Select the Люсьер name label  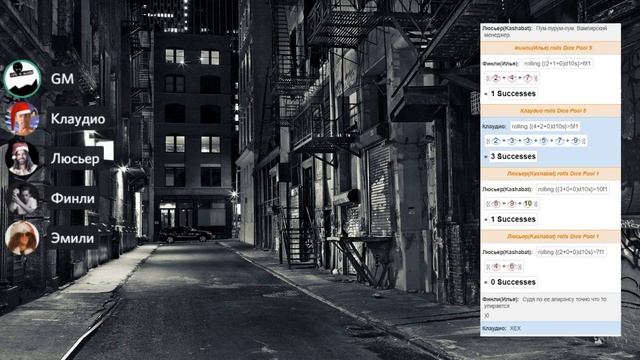pos(75,158)
